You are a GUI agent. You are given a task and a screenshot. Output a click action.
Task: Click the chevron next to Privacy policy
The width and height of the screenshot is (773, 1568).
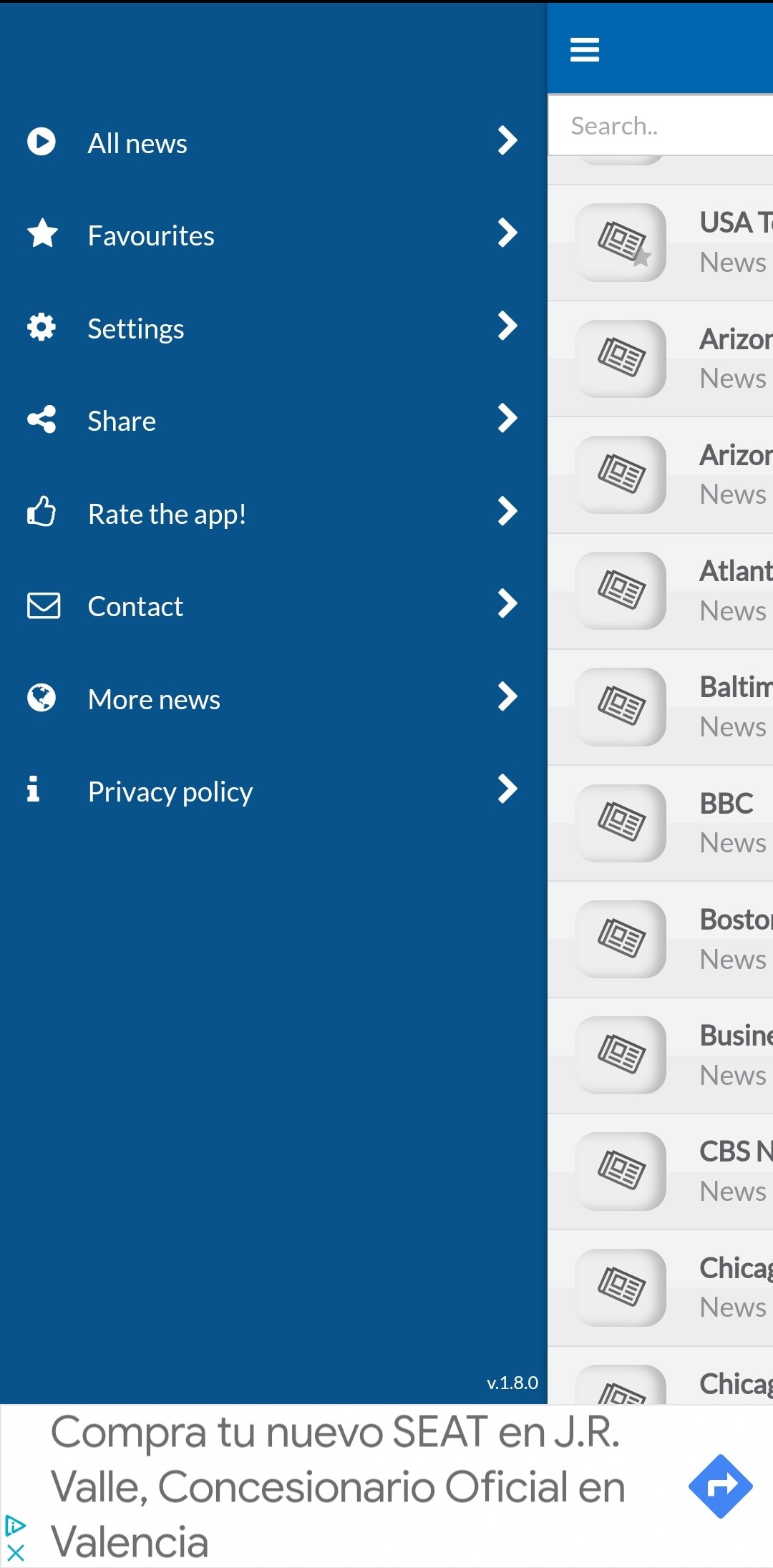[x=507, y=789]
